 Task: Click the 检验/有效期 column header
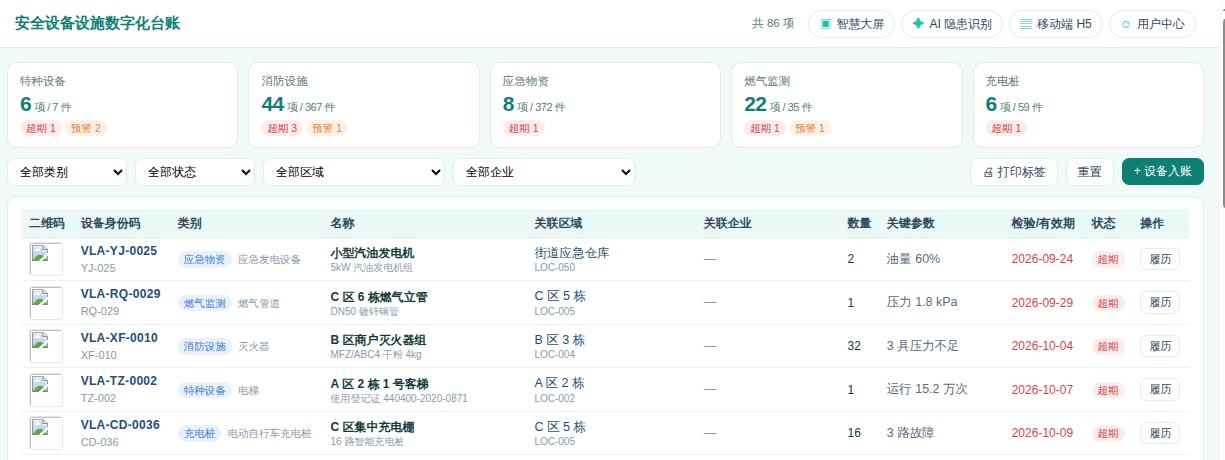tap(1043, 223)
